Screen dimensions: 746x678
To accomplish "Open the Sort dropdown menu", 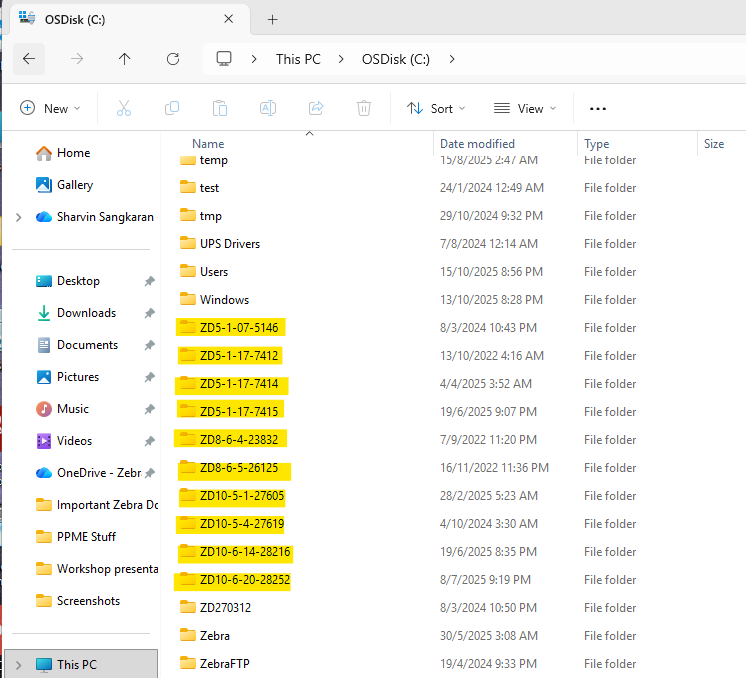I will point(436,108).
